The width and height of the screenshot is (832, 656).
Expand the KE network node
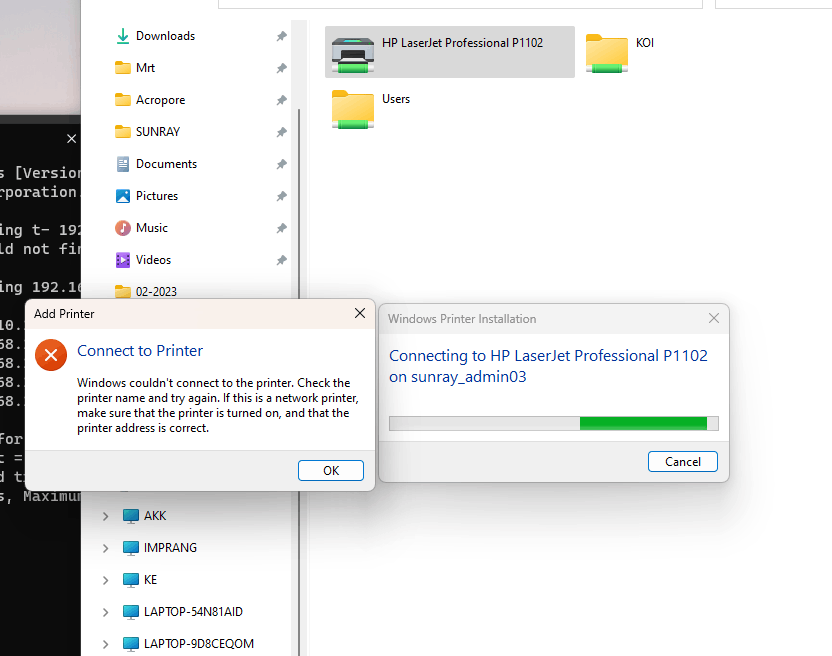pyautogui.click(x=105, y=580)
